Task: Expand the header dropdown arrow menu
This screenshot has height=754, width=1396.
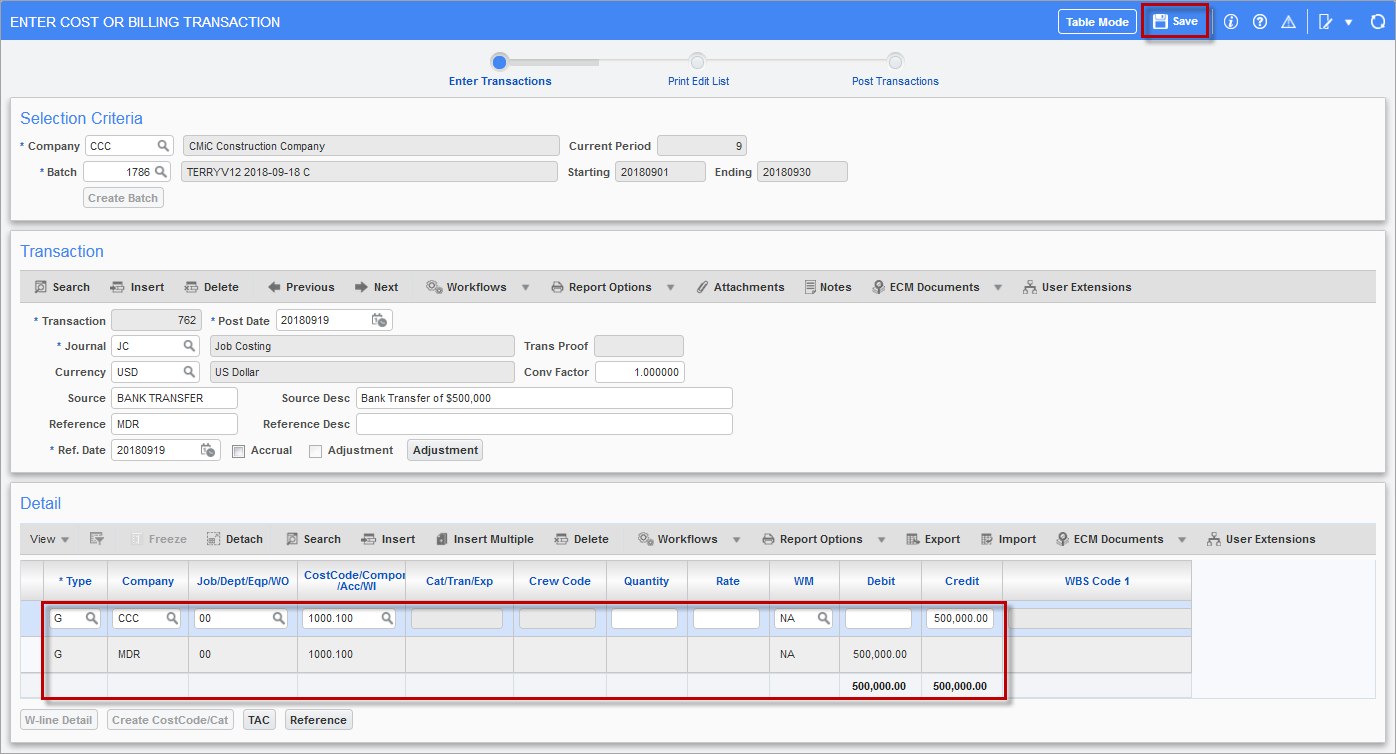Action: coord(1348,22)
